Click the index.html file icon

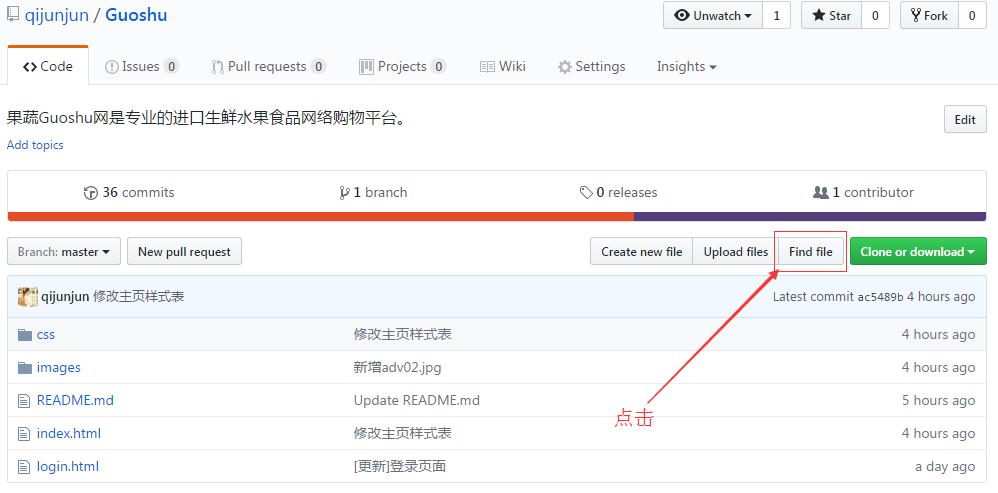coord(24,434)
